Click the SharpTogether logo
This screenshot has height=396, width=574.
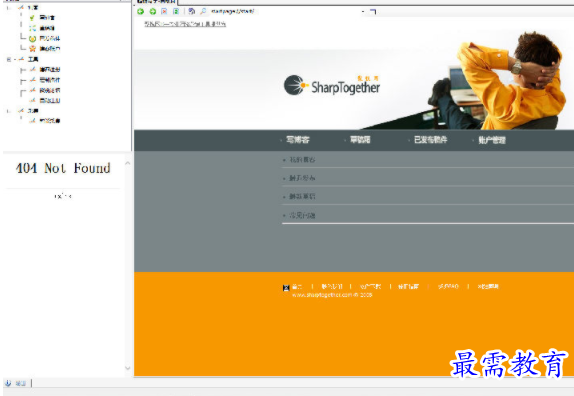point(332,86)
